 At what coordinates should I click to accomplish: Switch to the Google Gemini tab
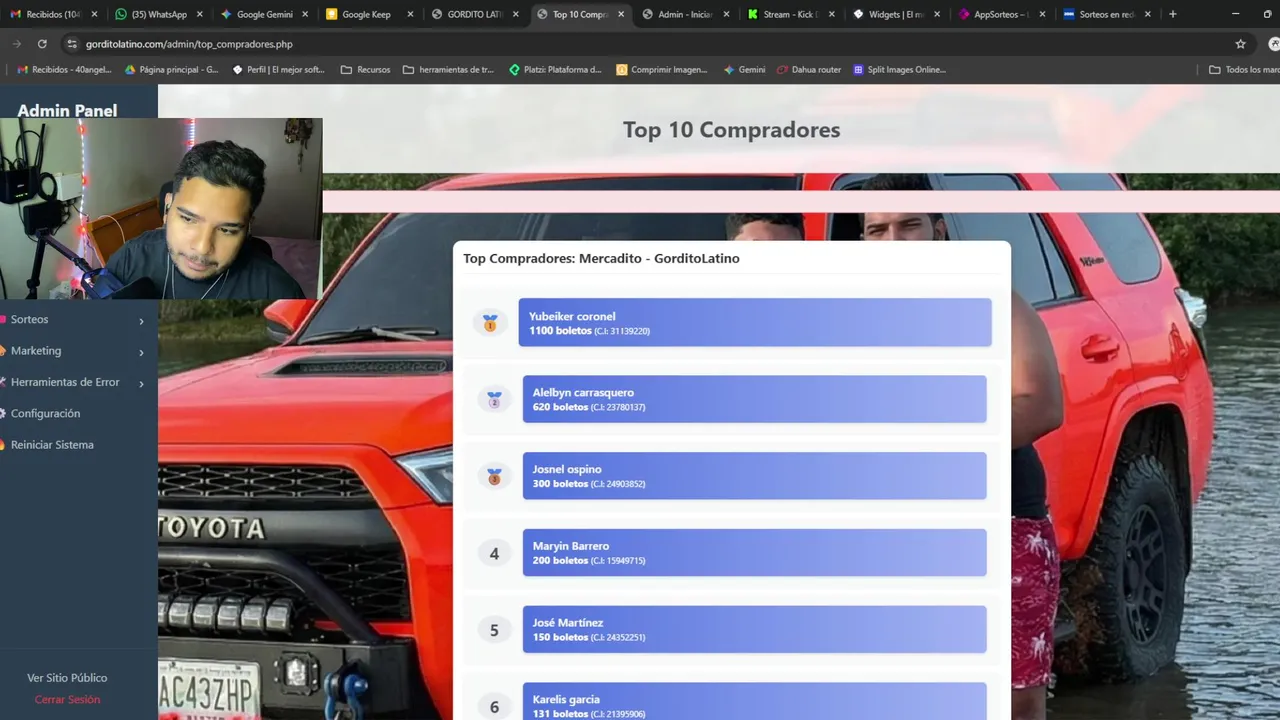click(x=264, y=14)
